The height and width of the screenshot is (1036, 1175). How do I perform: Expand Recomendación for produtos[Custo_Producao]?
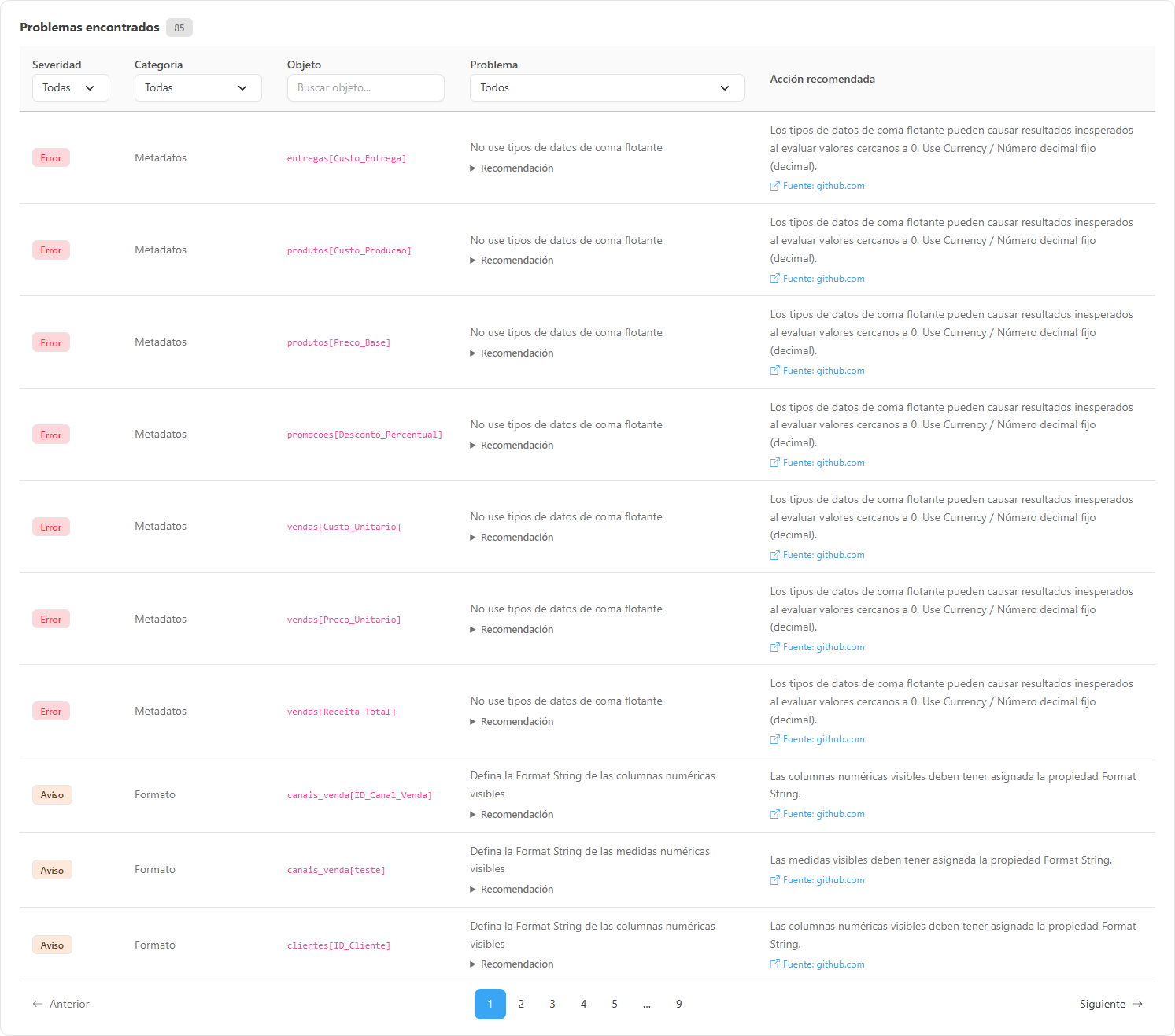tap(512, 261)
